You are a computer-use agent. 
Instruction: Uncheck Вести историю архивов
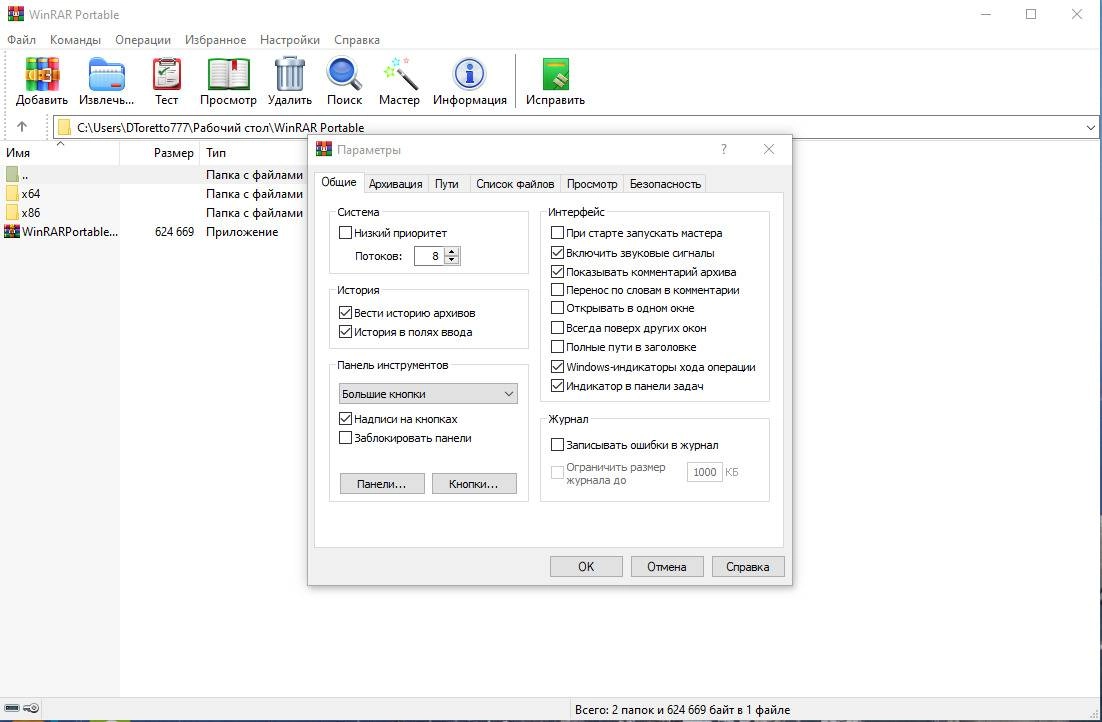click(x=345, y=313)
